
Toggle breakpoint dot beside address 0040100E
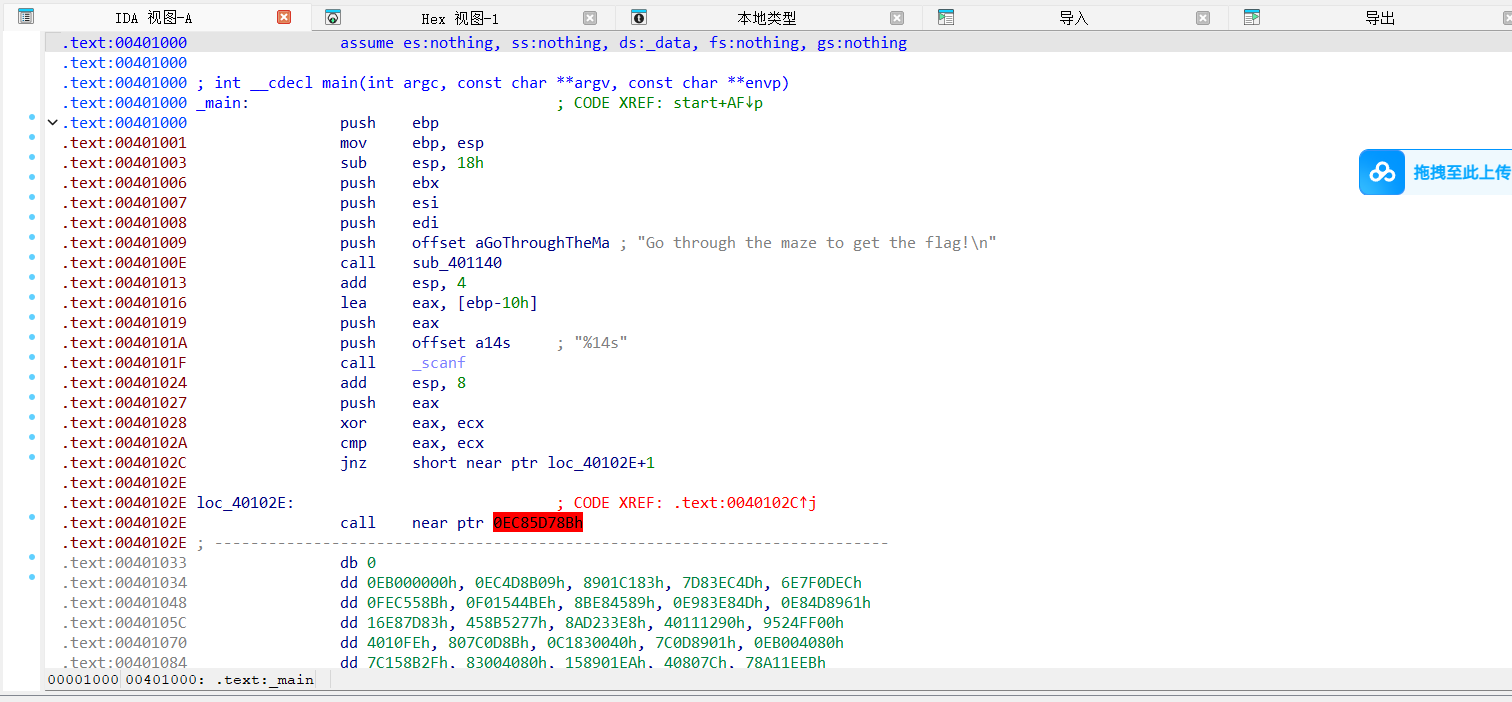pos(33,257)
